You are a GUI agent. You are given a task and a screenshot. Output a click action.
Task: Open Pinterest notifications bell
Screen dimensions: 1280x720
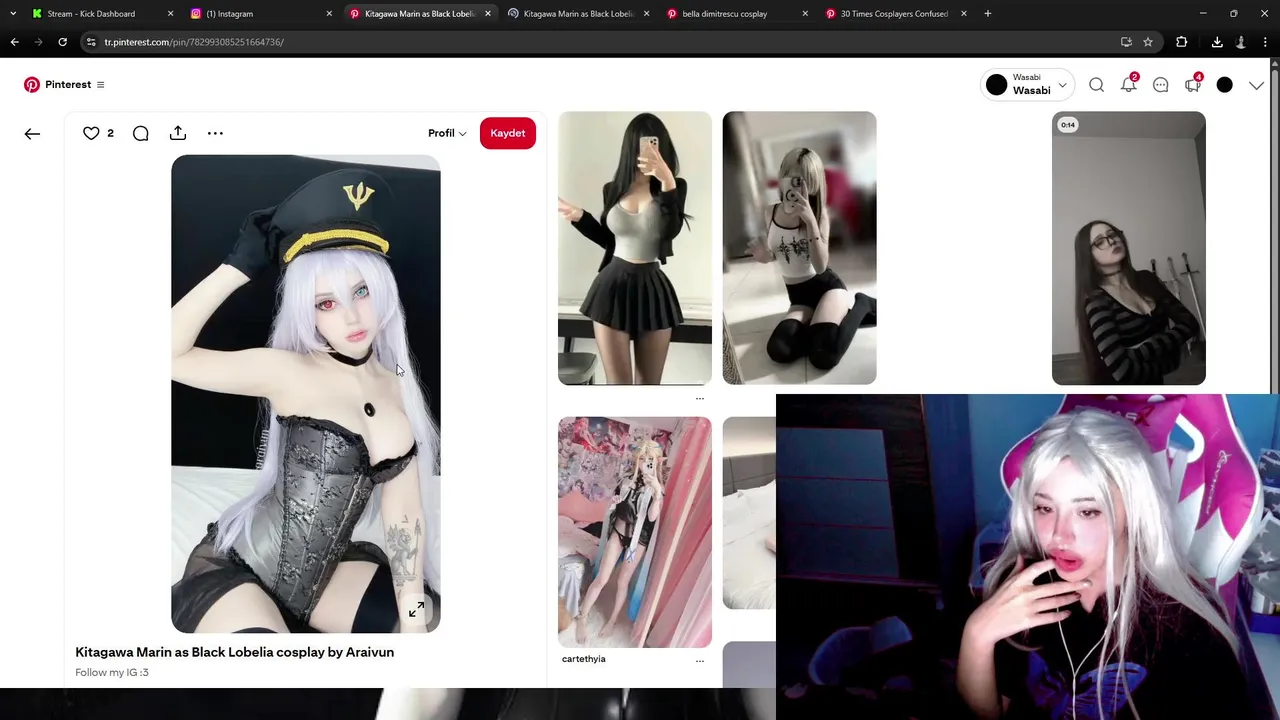(x=1128, y=85)
